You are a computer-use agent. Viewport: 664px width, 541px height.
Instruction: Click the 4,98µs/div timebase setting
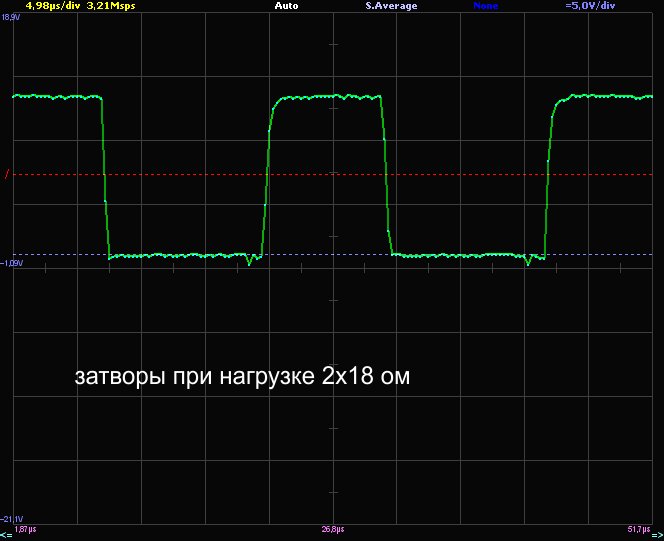[x=53, y=6]
